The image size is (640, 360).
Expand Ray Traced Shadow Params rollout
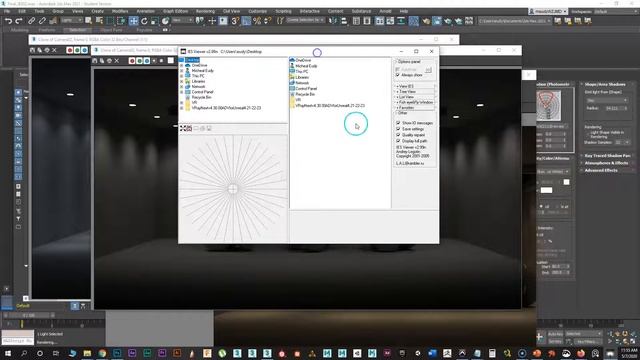tap(607, 156)
